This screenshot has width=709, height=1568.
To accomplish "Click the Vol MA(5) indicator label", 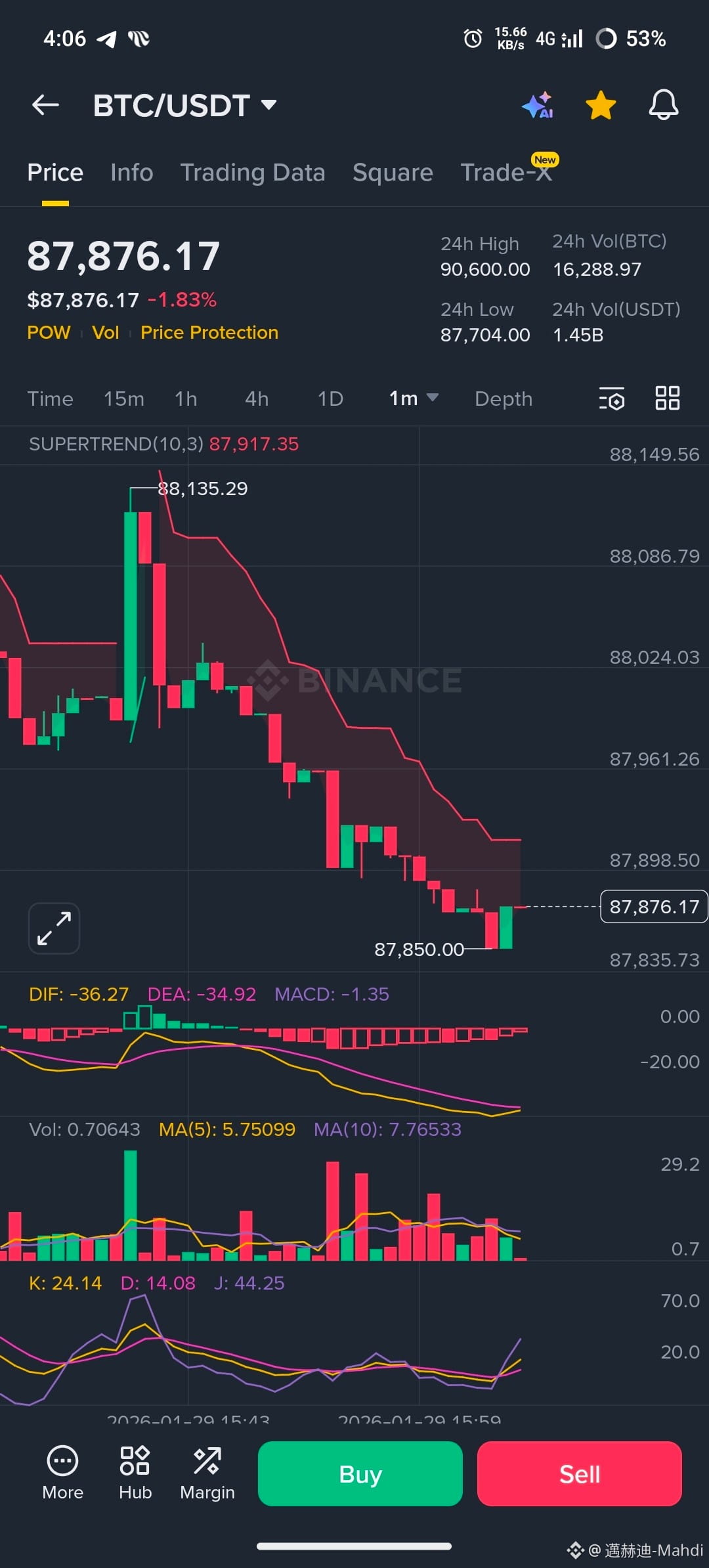I will pyautogui.click(x=227, y=1129).
